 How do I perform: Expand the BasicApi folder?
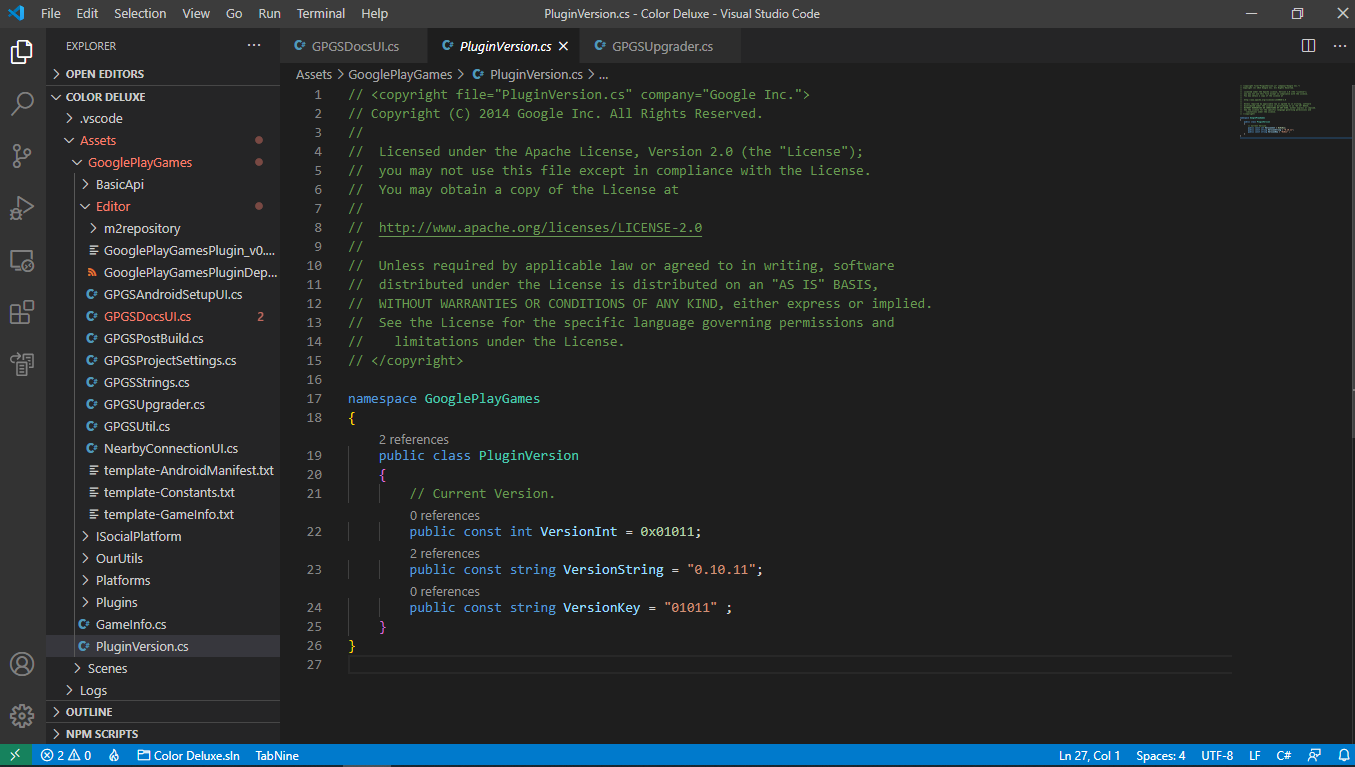point(163,184)
